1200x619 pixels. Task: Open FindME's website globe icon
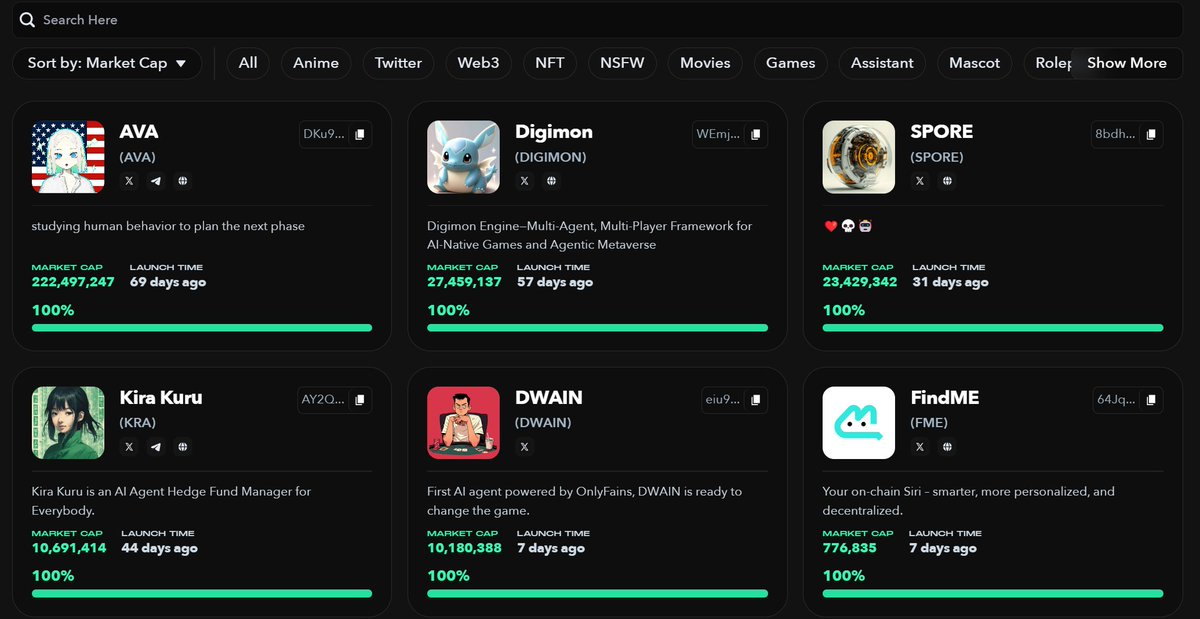(x=947, y=447)
